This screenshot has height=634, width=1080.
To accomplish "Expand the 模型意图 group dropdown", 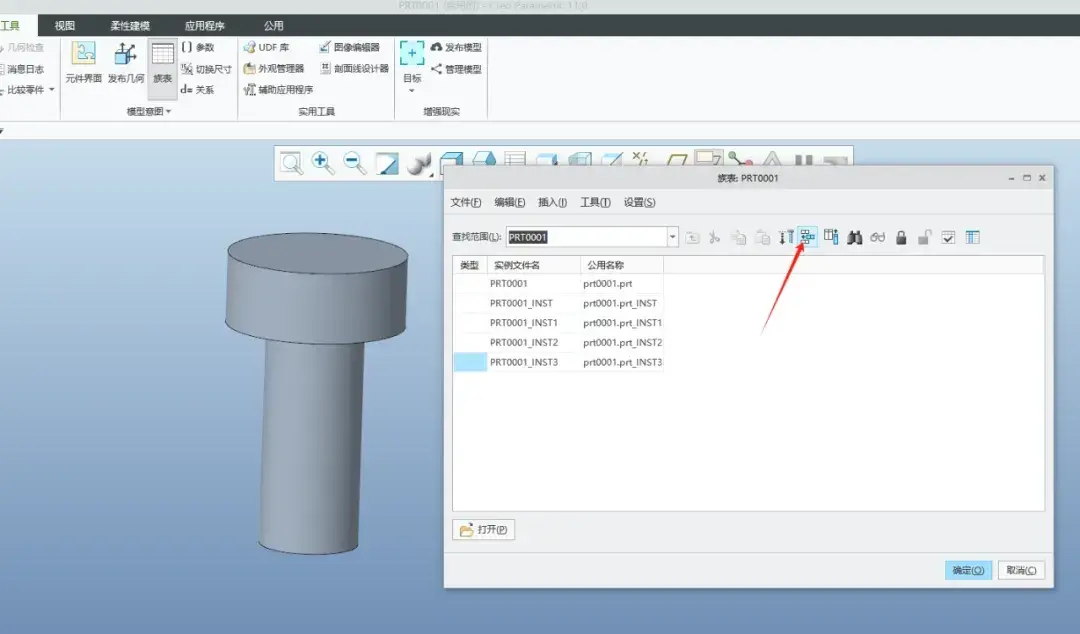I will 149,111.
